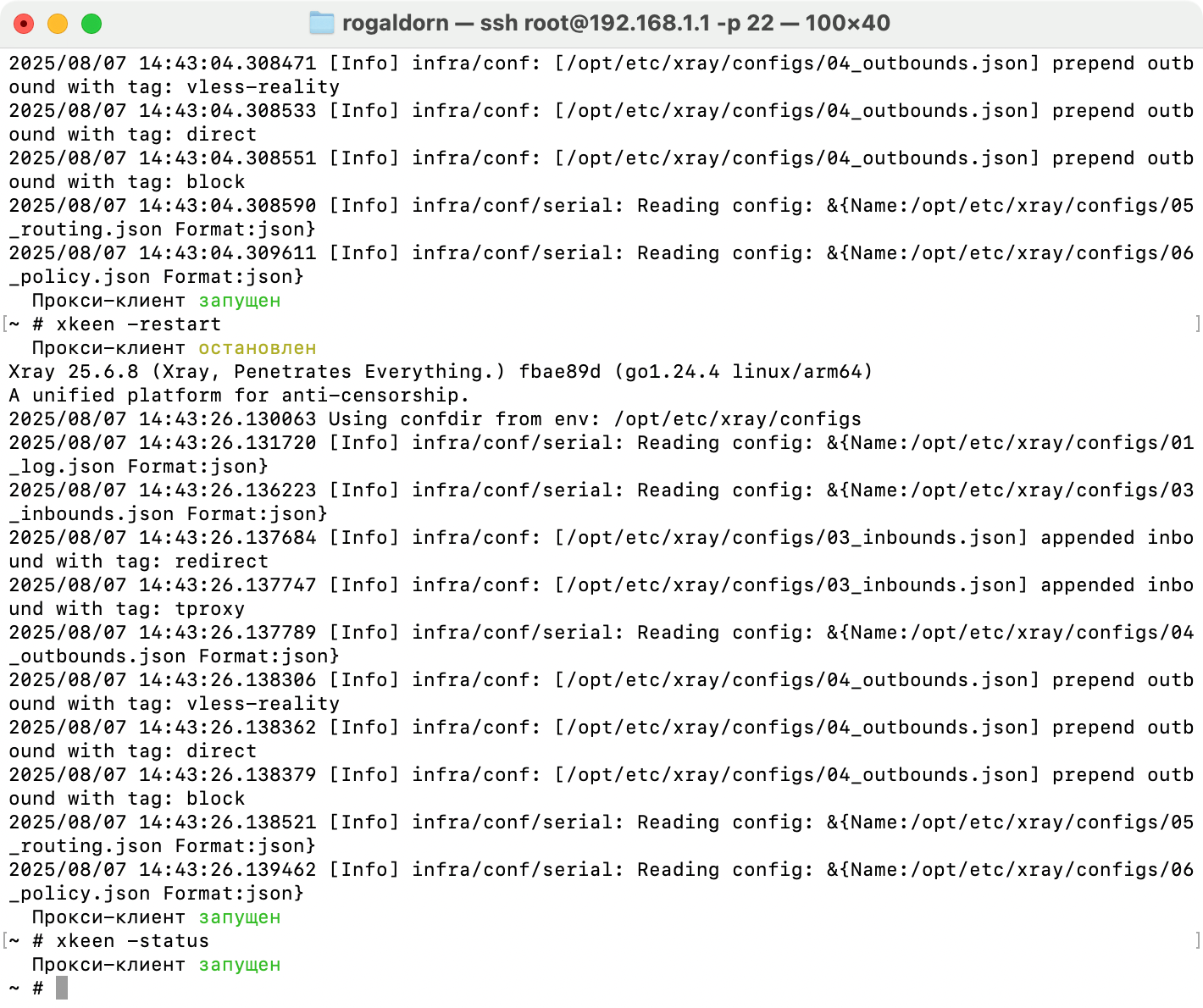The image size is (1203, 1008).
Task: Close the ssh terminal window
Action: click(24, 24)
